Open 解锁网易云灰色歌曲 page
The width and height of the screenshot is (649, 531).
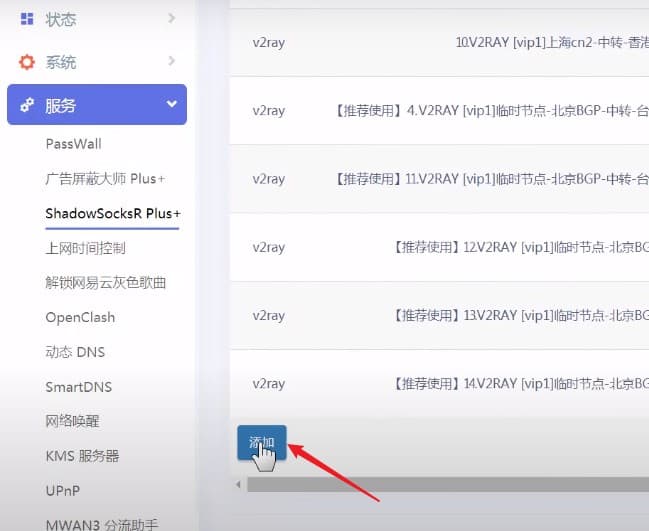click(106, 283)
